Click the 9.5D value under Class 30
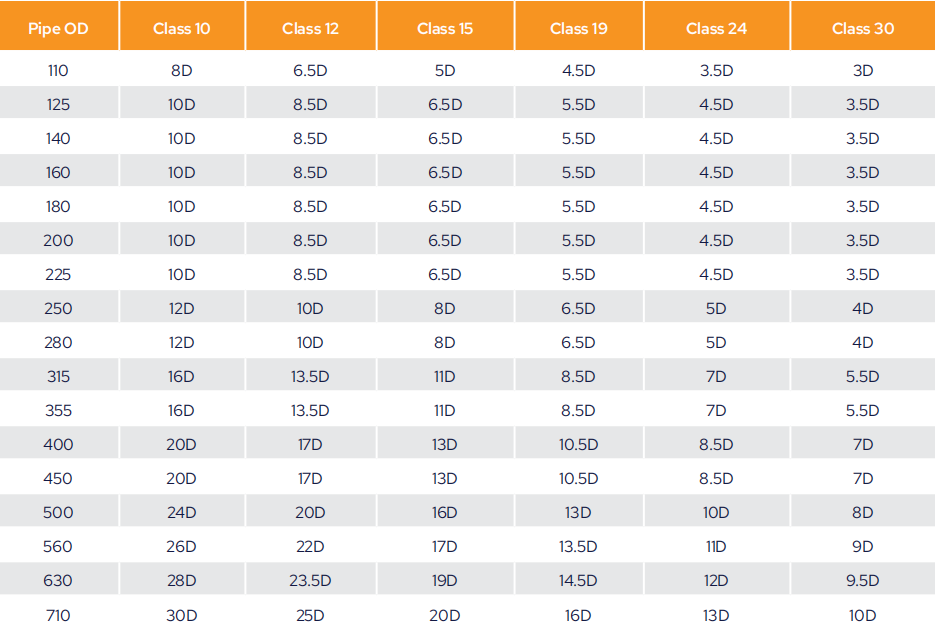The image size is (935, 627). click(863, 580)
